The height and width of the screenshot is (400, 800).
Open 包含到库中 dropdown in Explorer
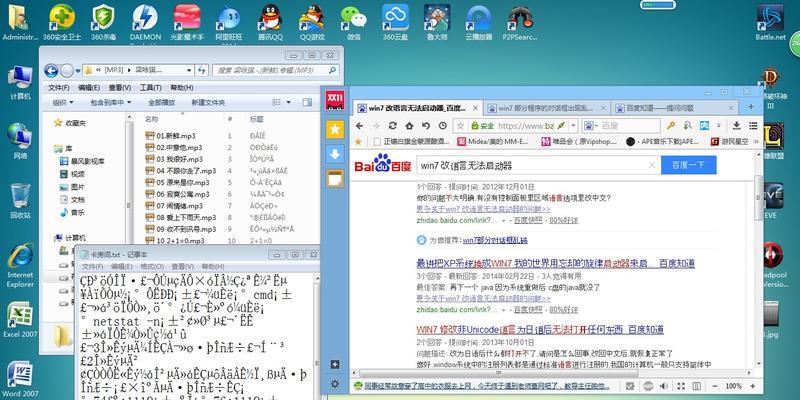point(110,103)
